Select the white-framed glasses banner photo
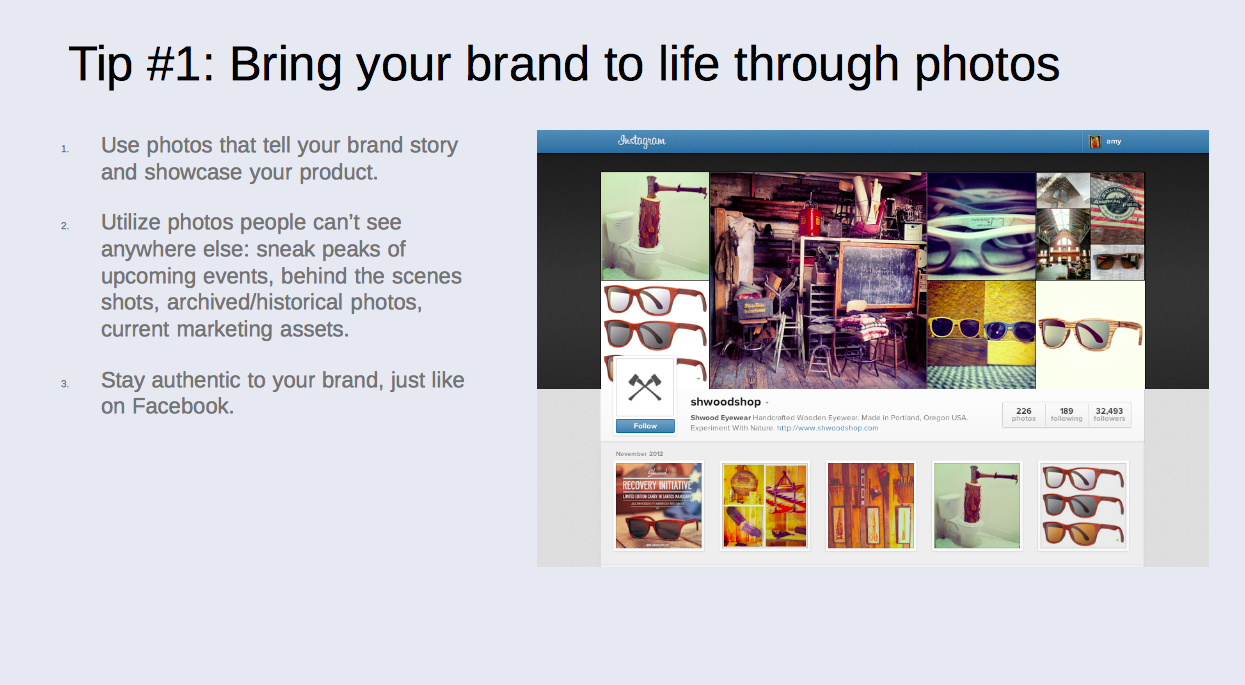The image size is (1245, 685). (x=981, y=226)
